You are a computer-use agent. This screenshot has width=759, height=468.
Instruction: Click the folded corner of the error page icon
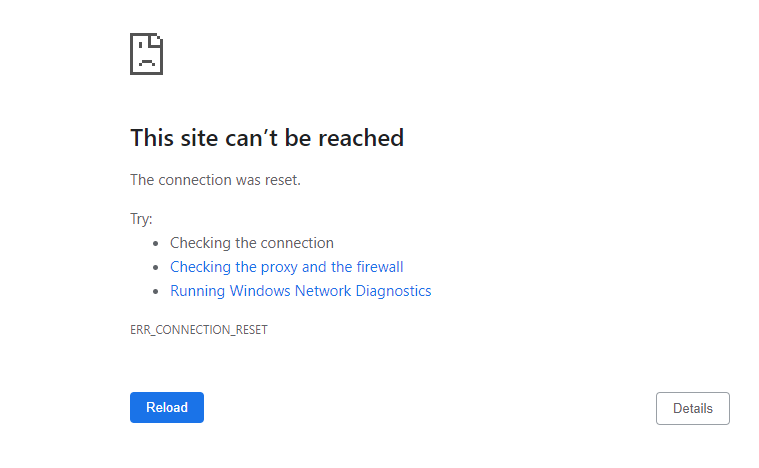point(157,39)
